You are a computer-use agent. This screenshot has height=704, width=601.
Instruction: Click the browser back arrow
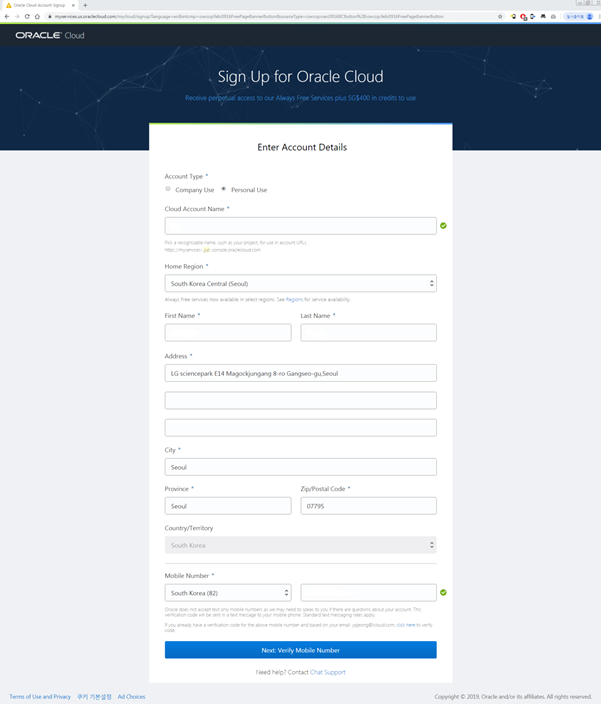[7, 17]
